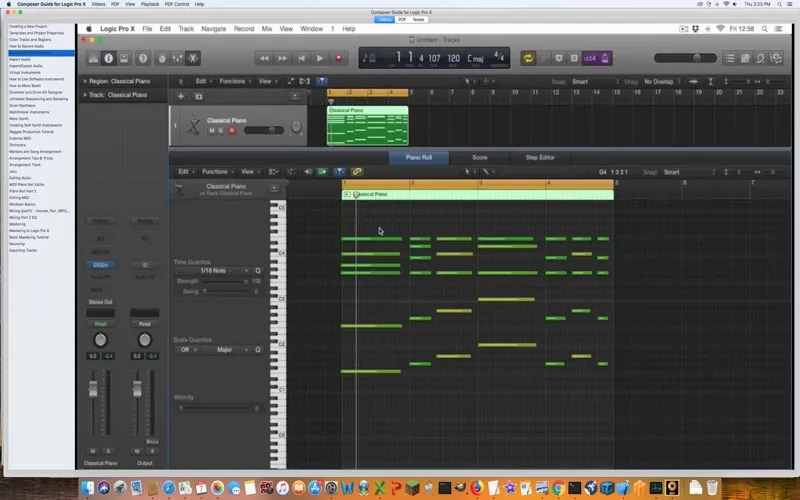Open Tracks area Edit menu
Viewport: 800px width, 500px height.
click(203, 81)
